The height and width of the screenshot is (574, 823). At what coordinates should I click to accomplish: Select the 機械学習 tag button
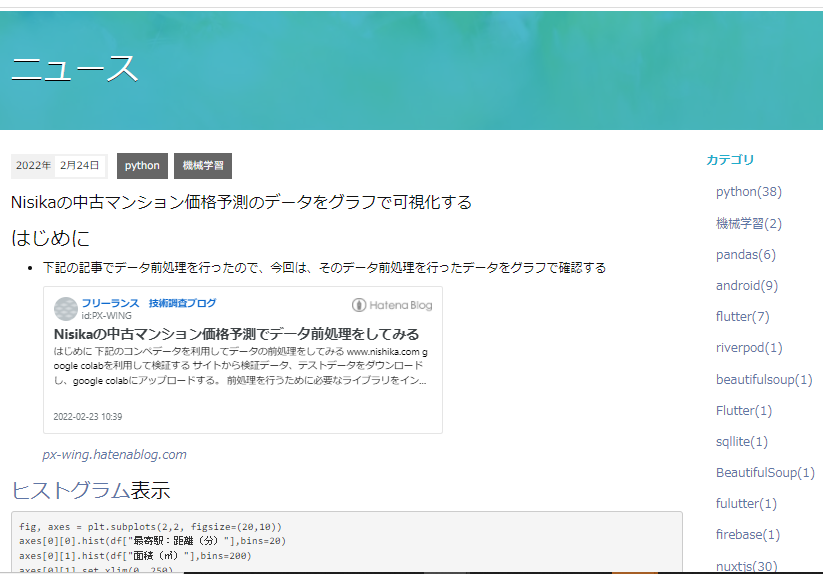click(203, 166)
